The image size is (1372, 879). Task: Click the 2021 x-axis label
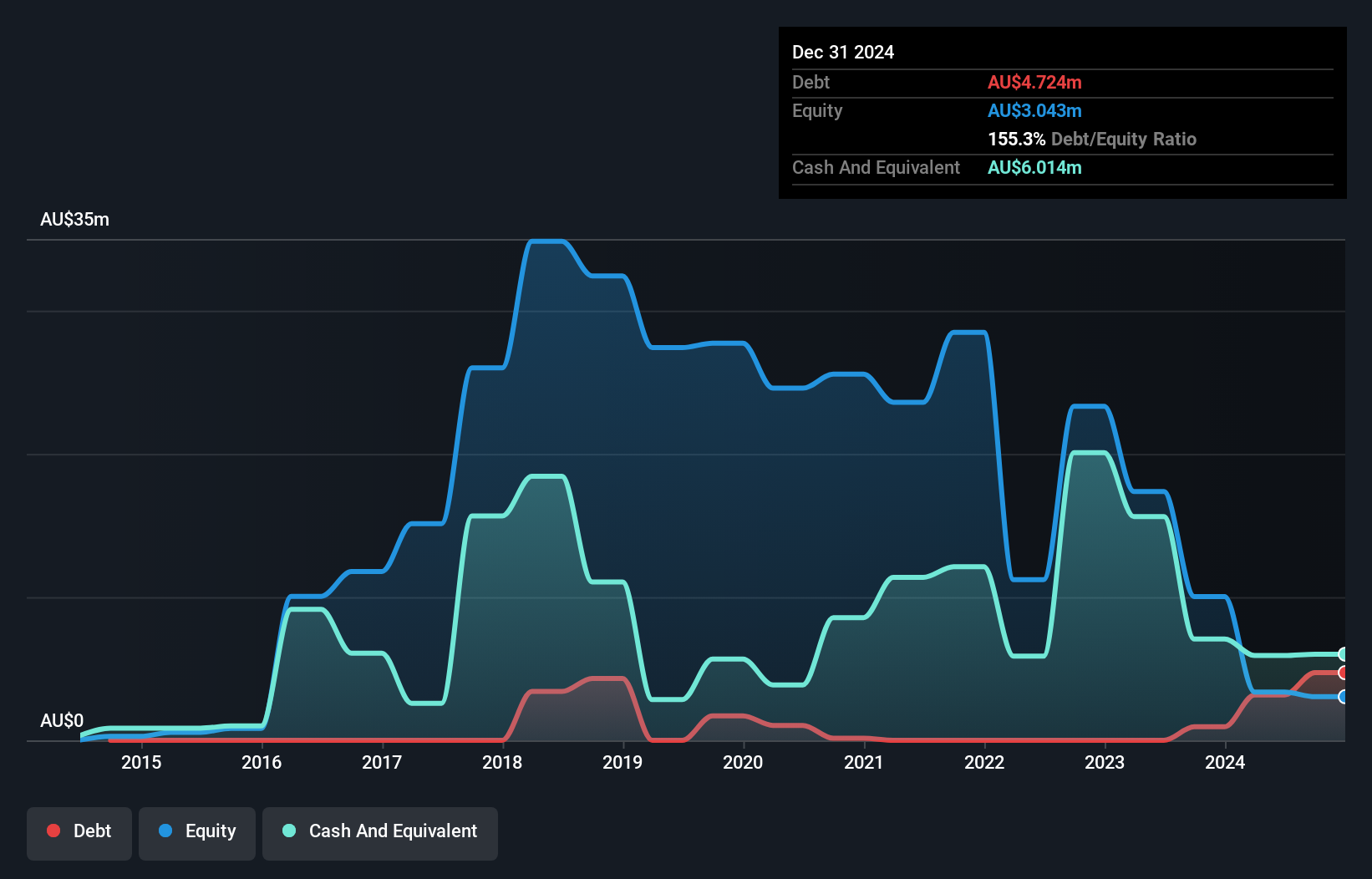864,762
